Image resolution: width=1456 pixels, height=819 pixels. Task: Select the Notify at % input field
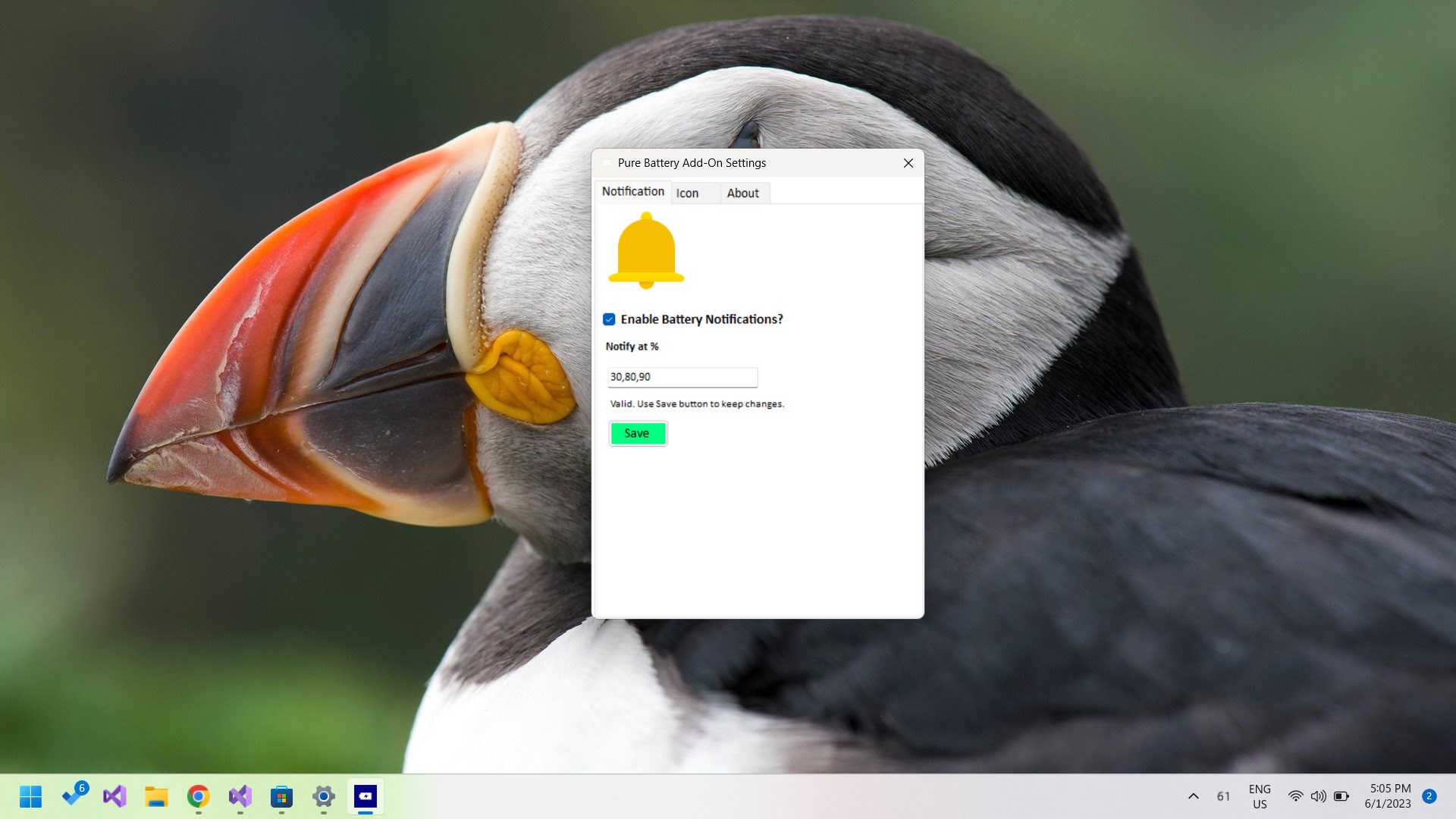click(681, 377)
